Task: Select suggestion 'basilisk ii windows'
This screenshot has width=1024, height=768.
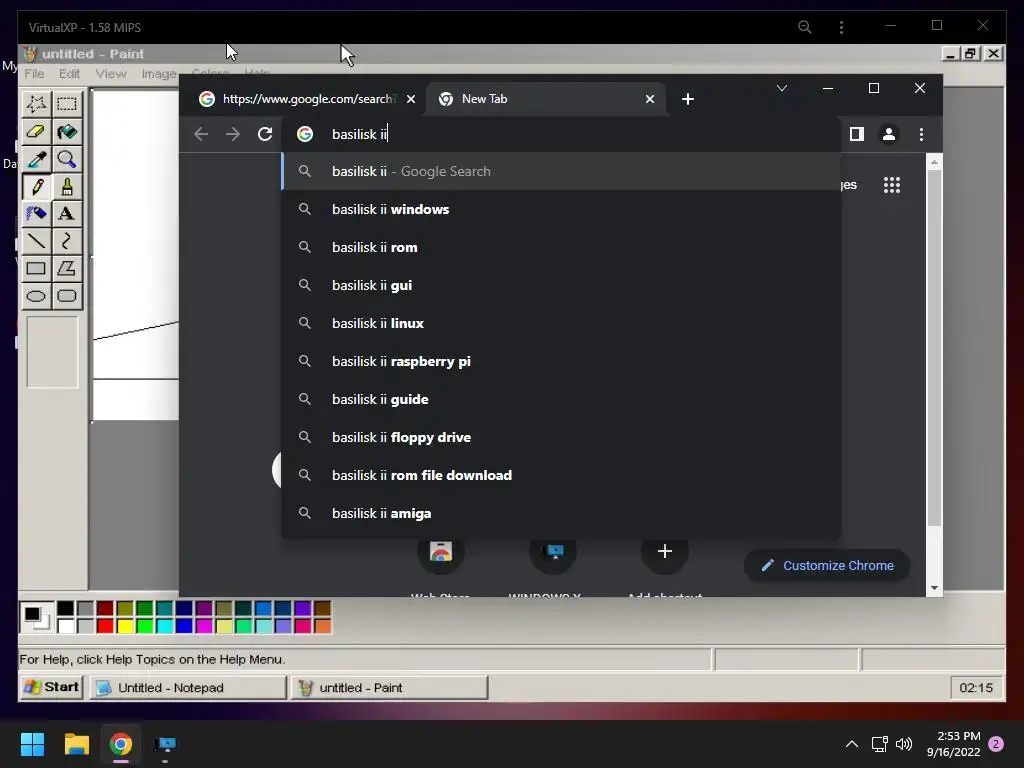Action: tap(561, 209)
